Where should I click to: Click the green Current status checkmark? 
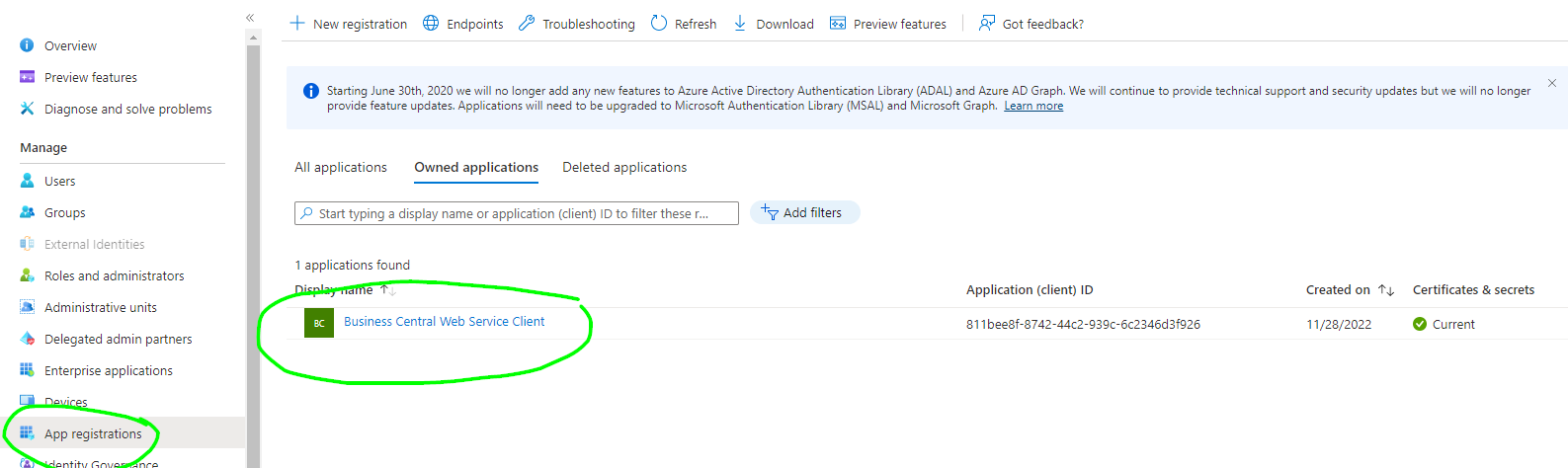1420,324
